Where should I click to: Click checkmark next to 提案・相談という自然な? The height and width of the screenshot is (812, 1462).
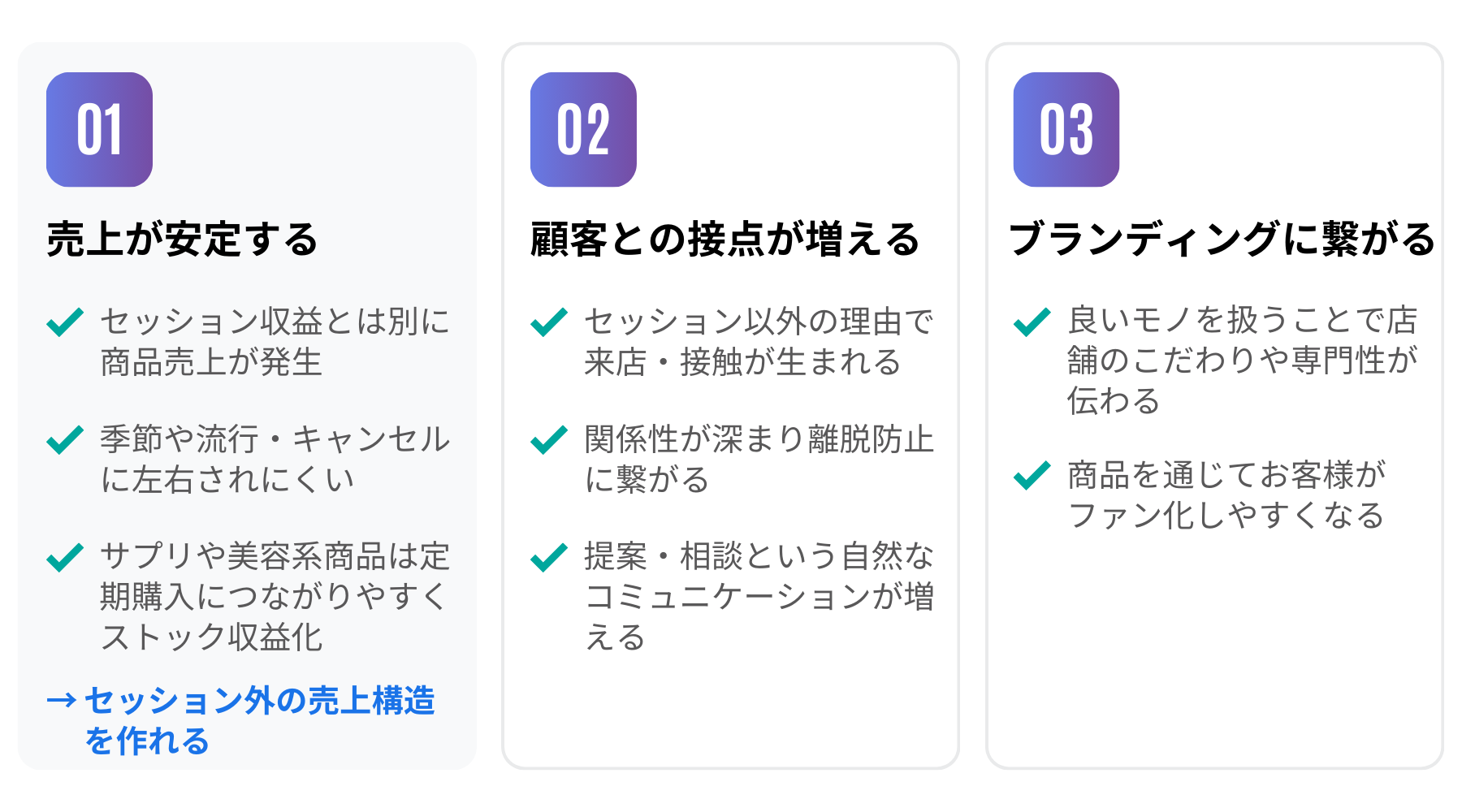[x=549, y=557]
